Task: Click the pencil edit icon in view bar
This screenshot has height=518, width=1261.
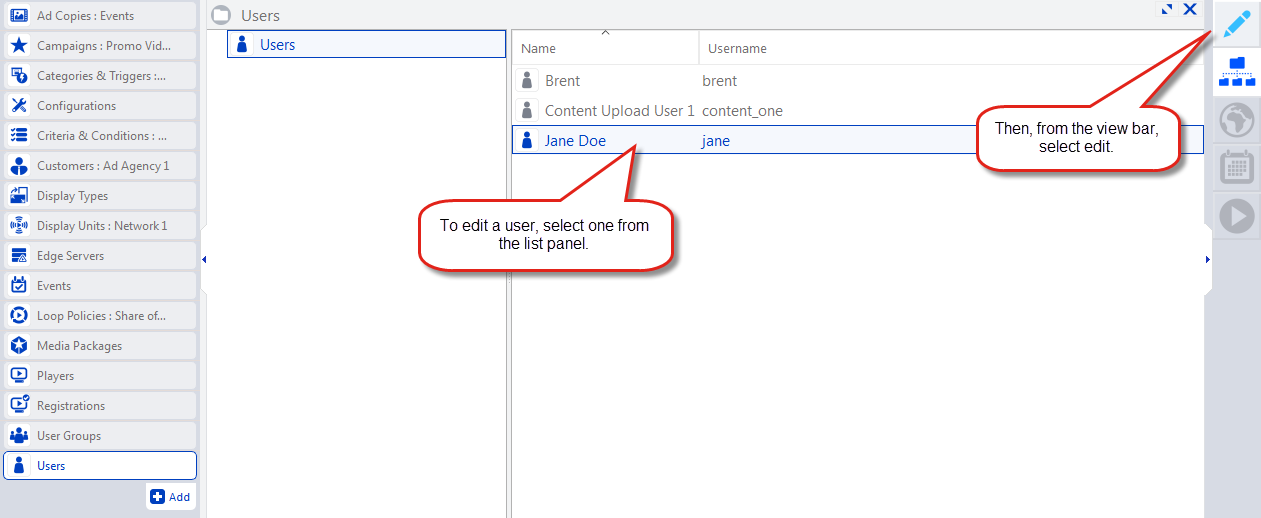Action: pos(1237,24)
